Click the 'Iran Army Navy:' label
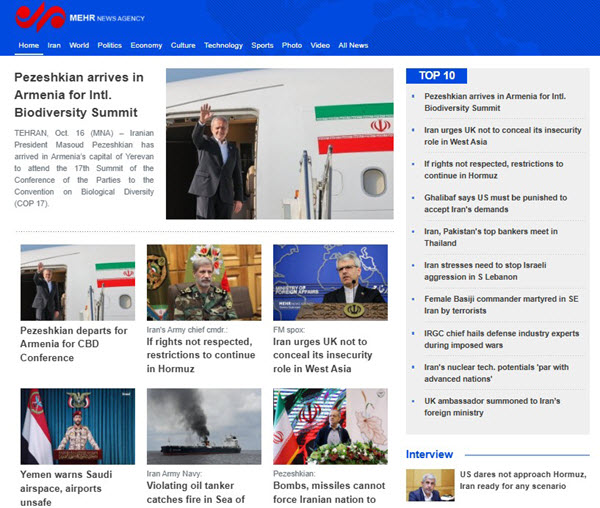Viewport: 600px width, 508px height. coord(174,474)
